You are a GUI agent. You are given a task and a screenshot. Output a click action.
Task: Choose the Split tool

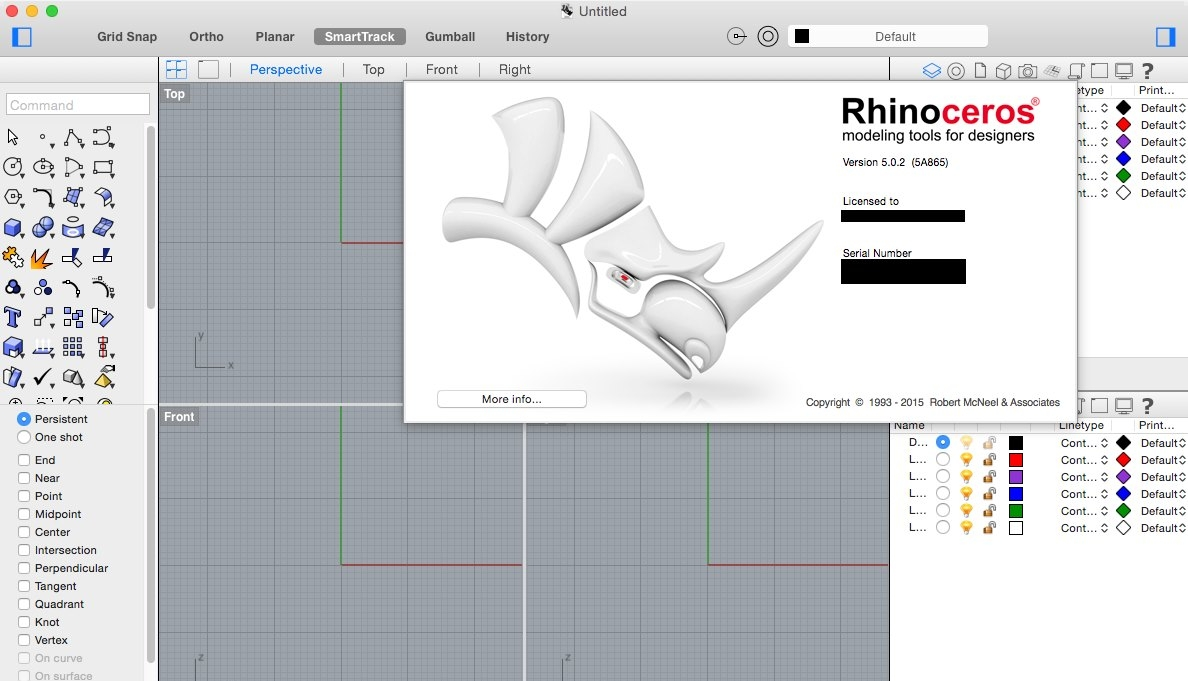pos(102,258)
